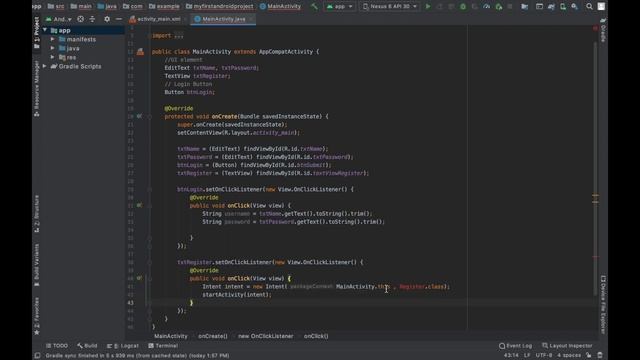Viewport: 640px width, 360px height.
Task: Open the Gradle tool window on the right edge
Action: pyautogui.click(x=603, y=29)
